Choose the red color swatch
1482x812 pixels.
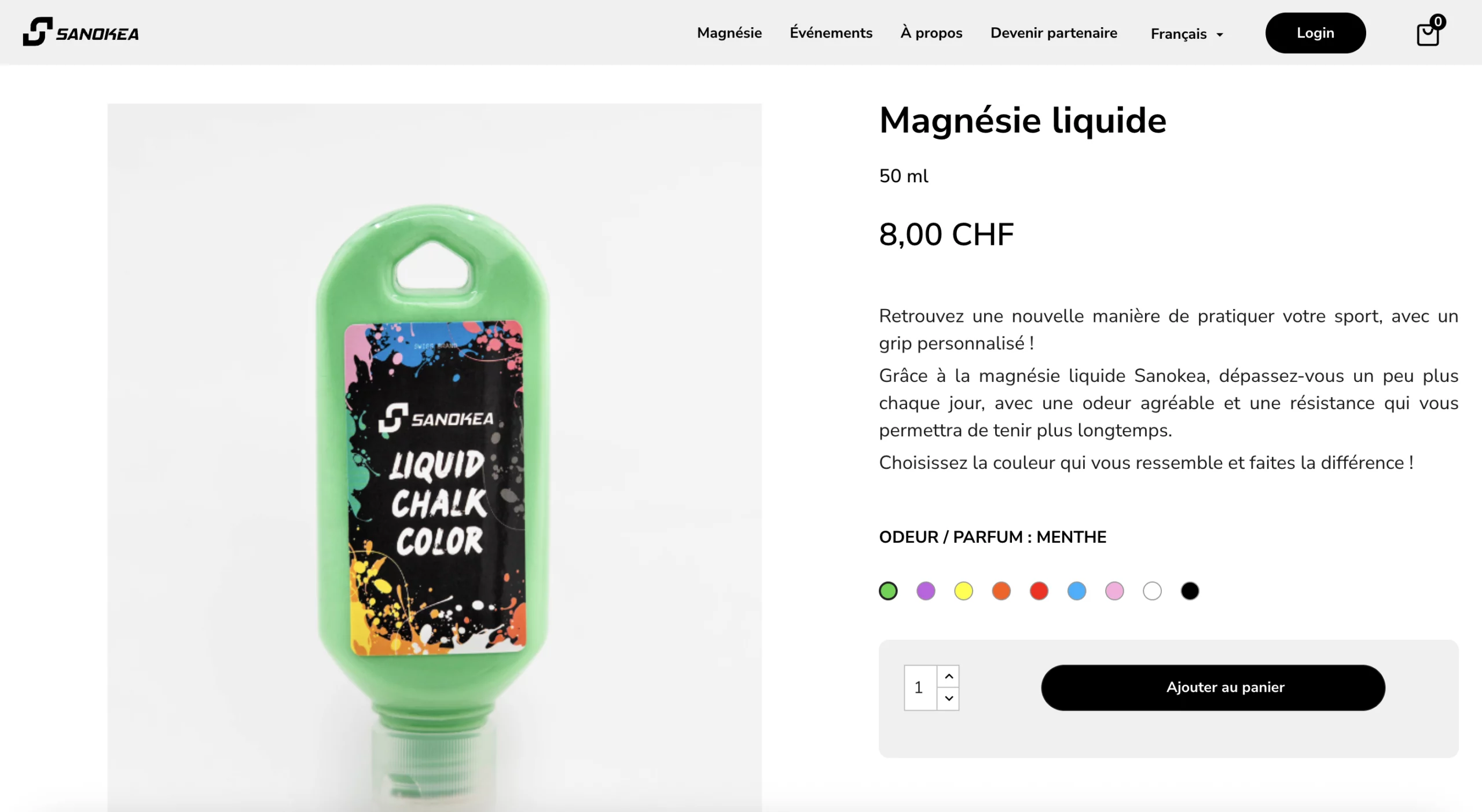1039,591
